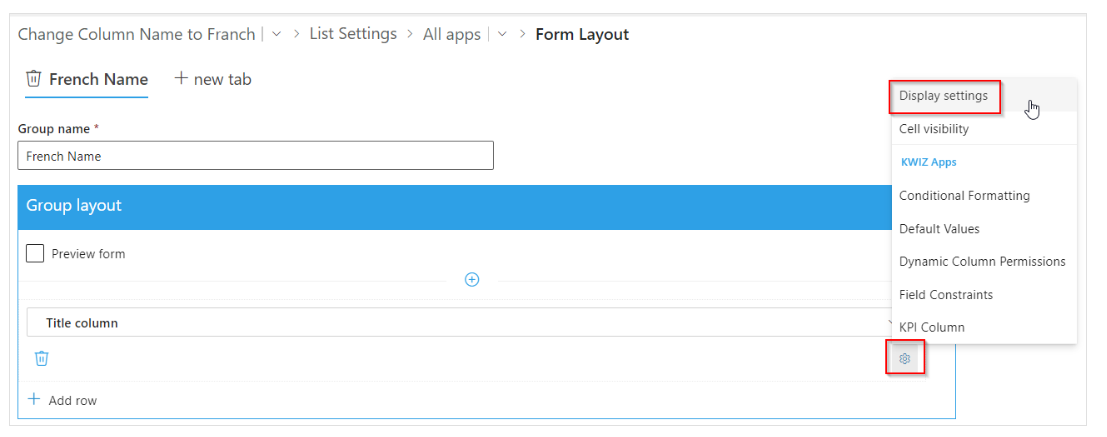1107x437 pixels.
Task: Go to List Settings breadcrumb link
Action: pyautogui.click(x=353, y=34)
